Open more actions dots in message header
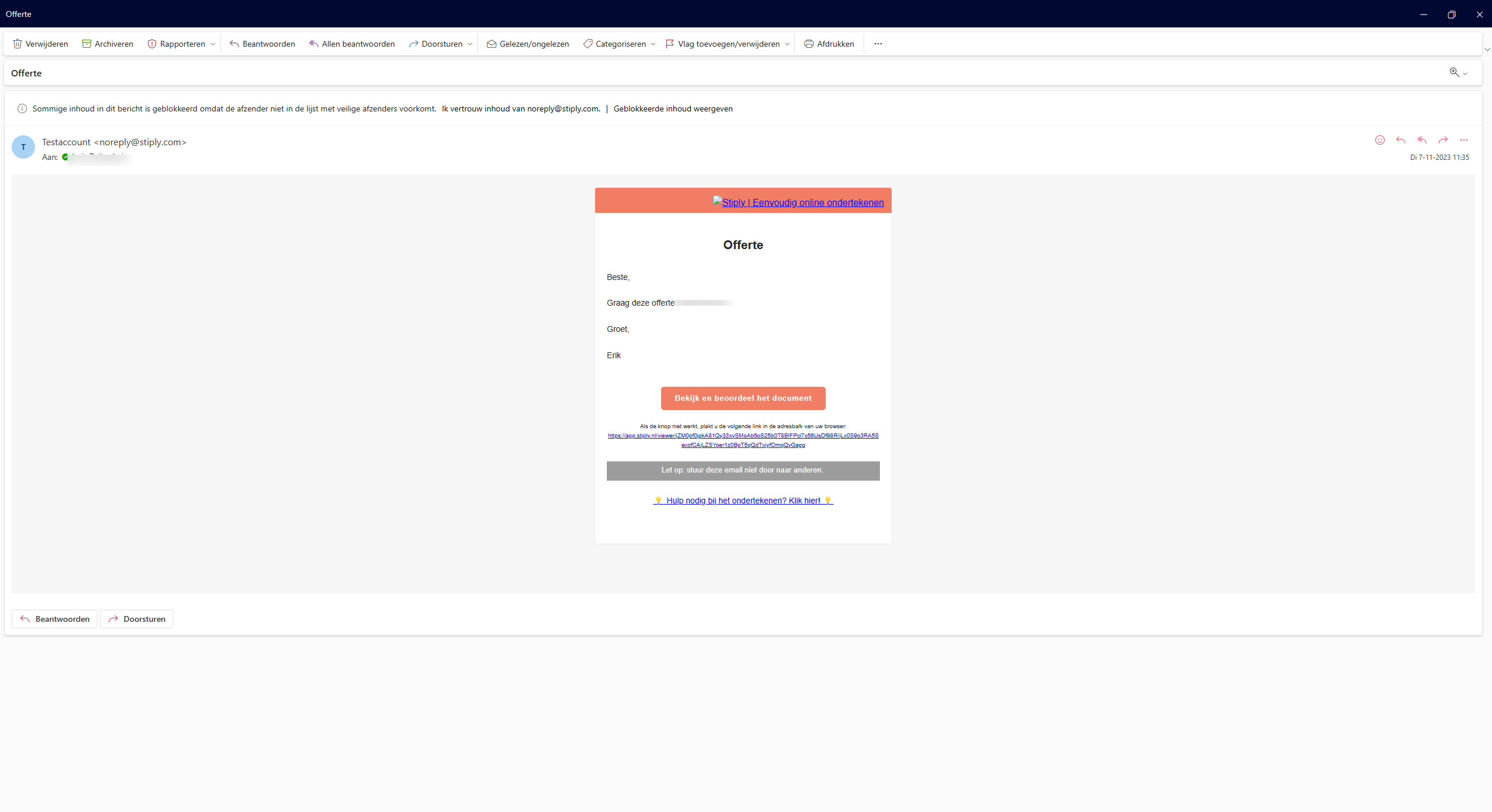The image size is (1492, 812). coord(1463,140)
